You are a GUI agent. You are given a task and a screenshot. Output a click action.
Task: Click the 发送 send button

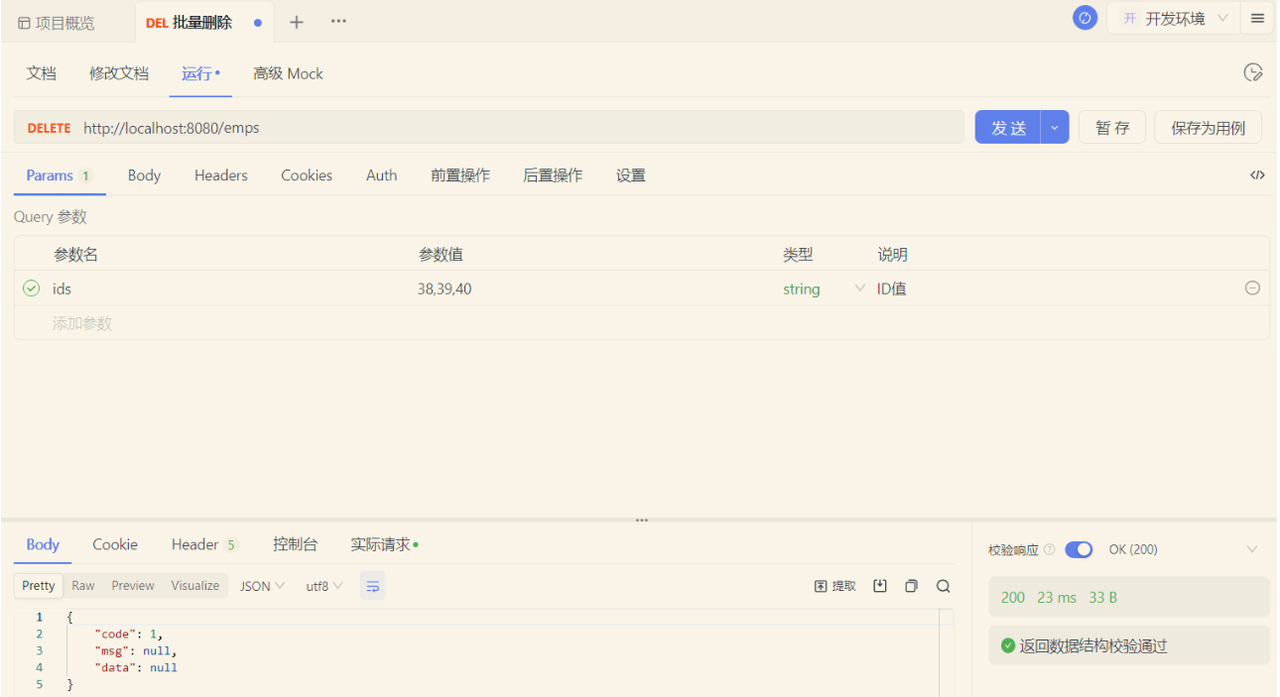pos(1007,127)
